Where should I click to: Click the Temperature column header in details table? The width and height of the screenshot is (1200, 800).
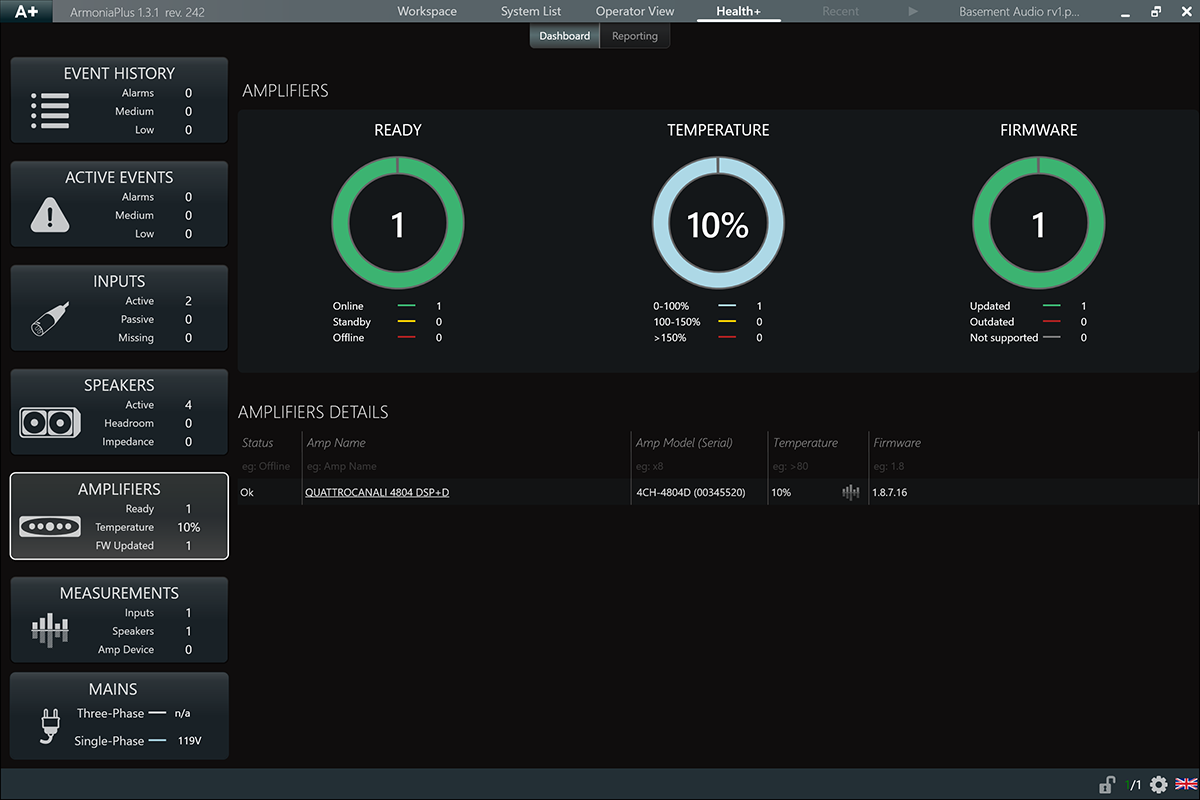[805, 443]
